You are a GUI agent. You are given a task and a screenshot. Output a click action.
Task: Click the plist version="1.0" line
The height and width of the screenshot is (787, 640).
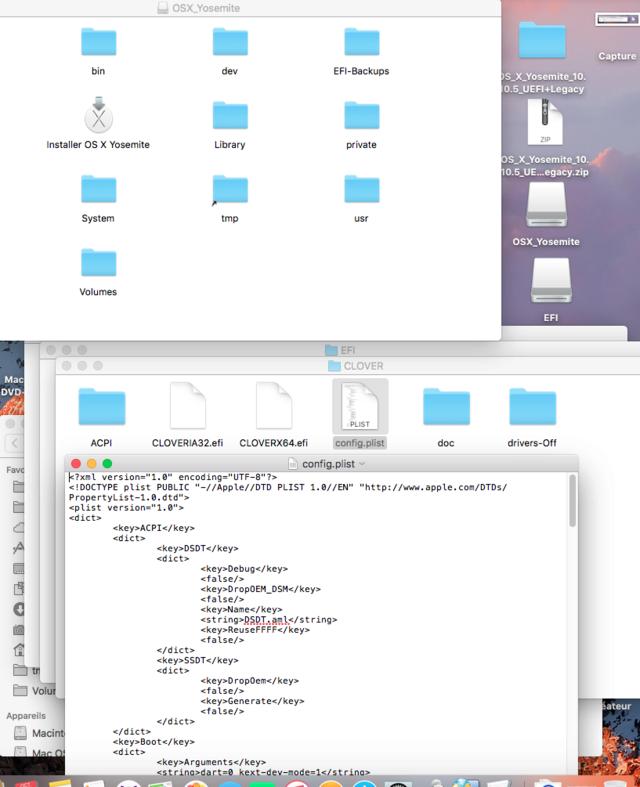point(126,508)
